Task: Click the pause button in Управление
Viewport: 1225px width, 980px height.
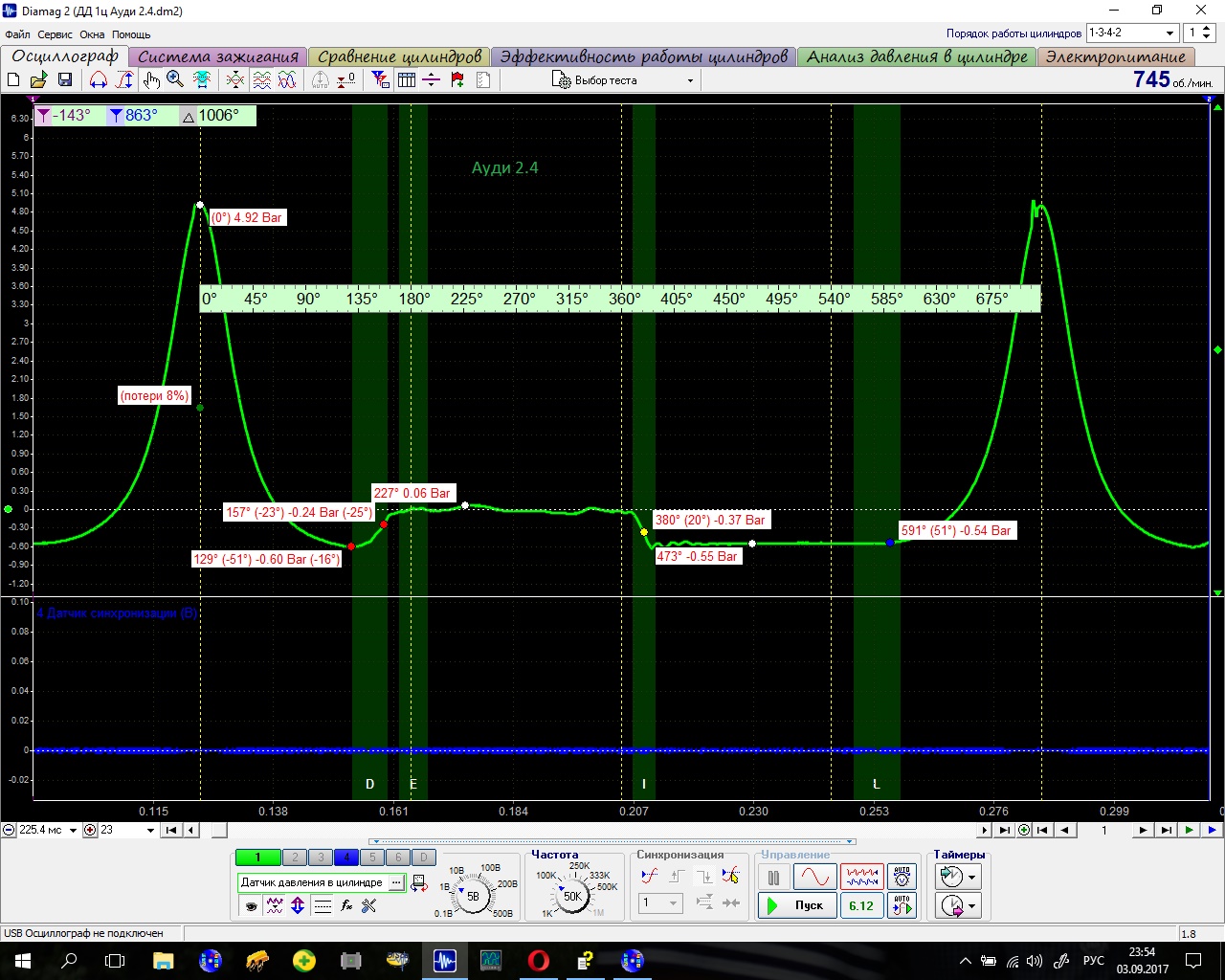Action: tap(773, 876)
